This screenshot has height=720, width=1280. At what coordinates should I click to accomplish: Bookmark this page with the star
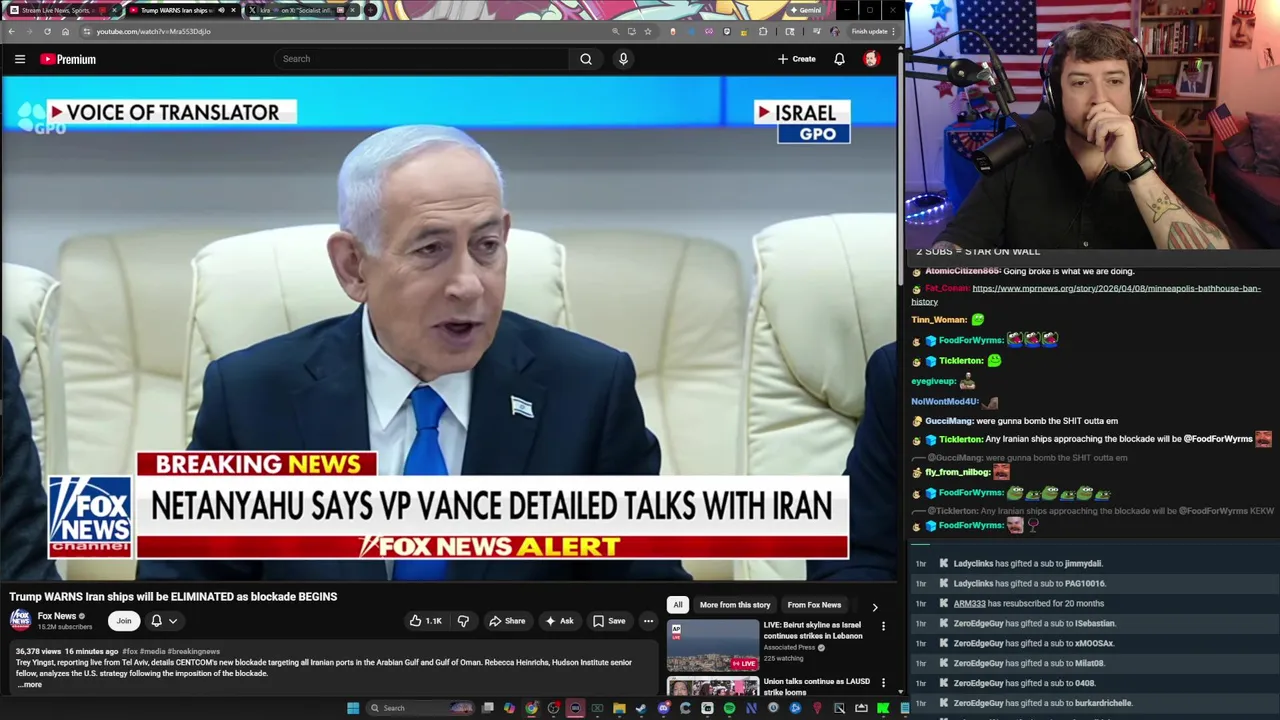tap(648, 31)
